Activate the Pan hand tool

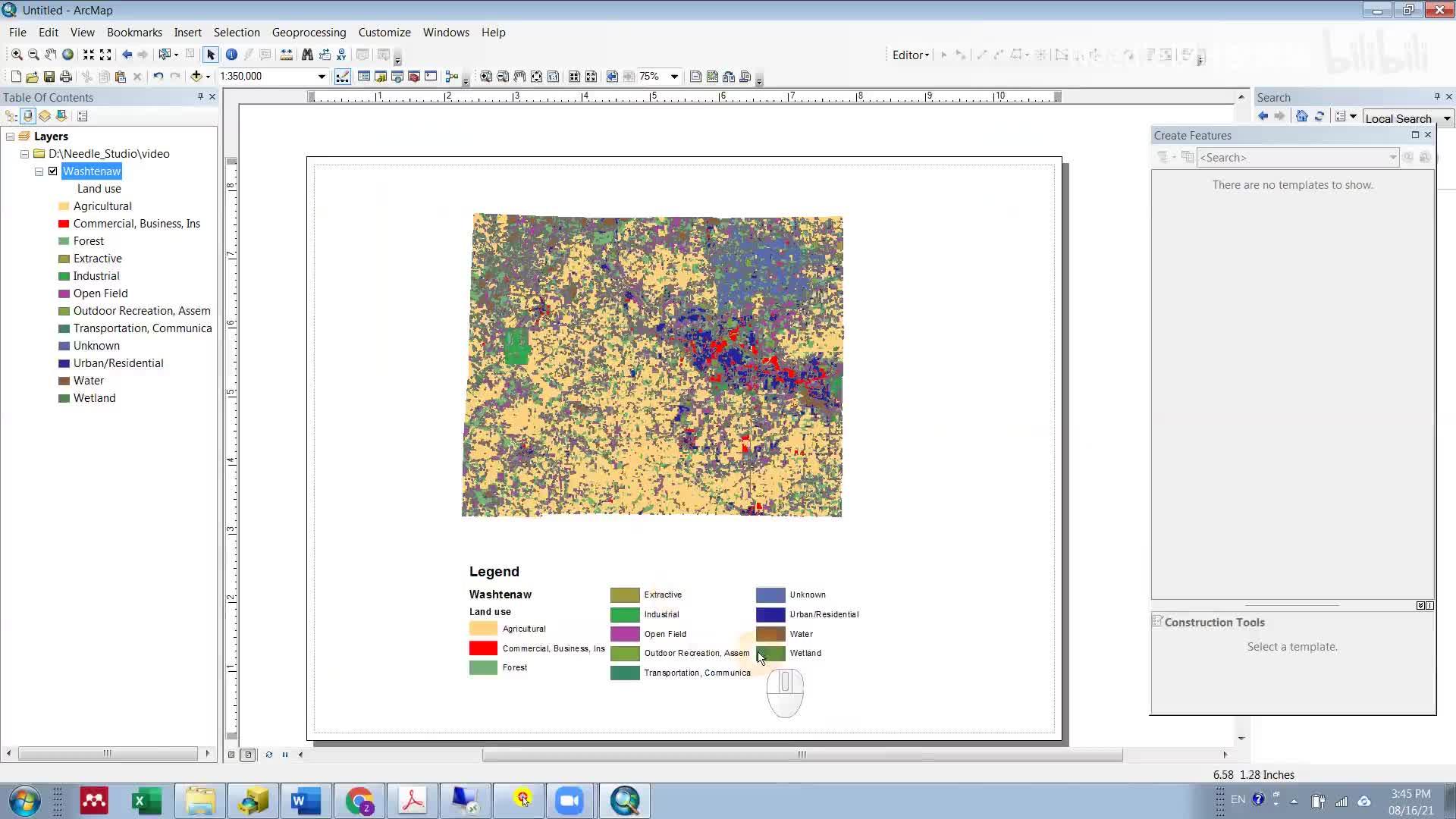tap(50, 55)
